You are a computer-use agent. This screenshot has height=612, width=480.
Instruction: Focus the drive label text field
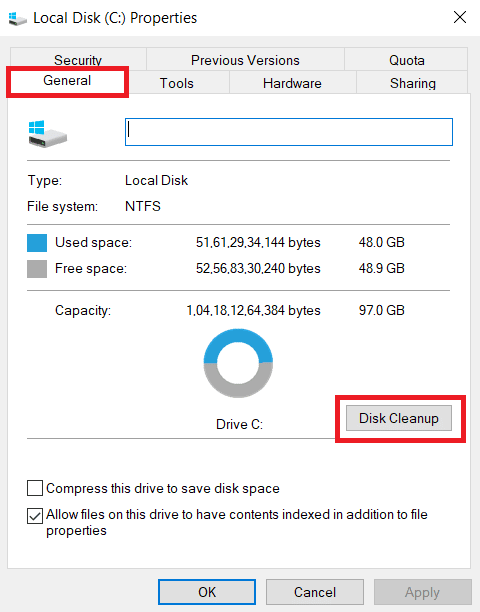click(x=289, y=132)
